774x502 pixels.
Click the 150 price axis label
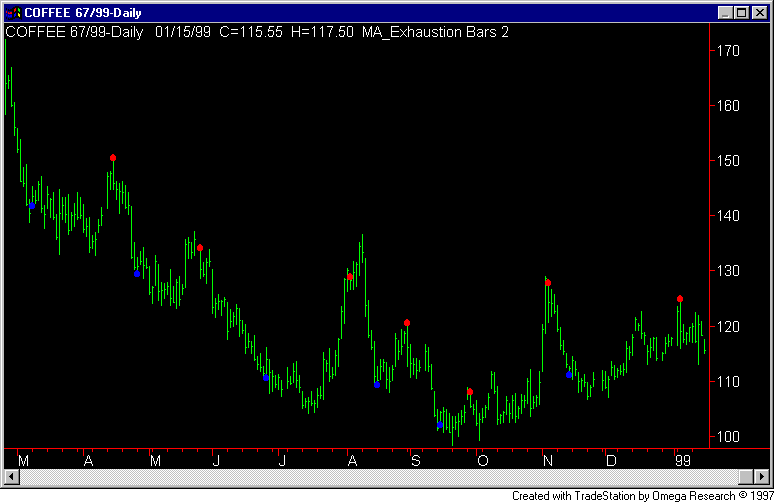[x=728, y=161]
